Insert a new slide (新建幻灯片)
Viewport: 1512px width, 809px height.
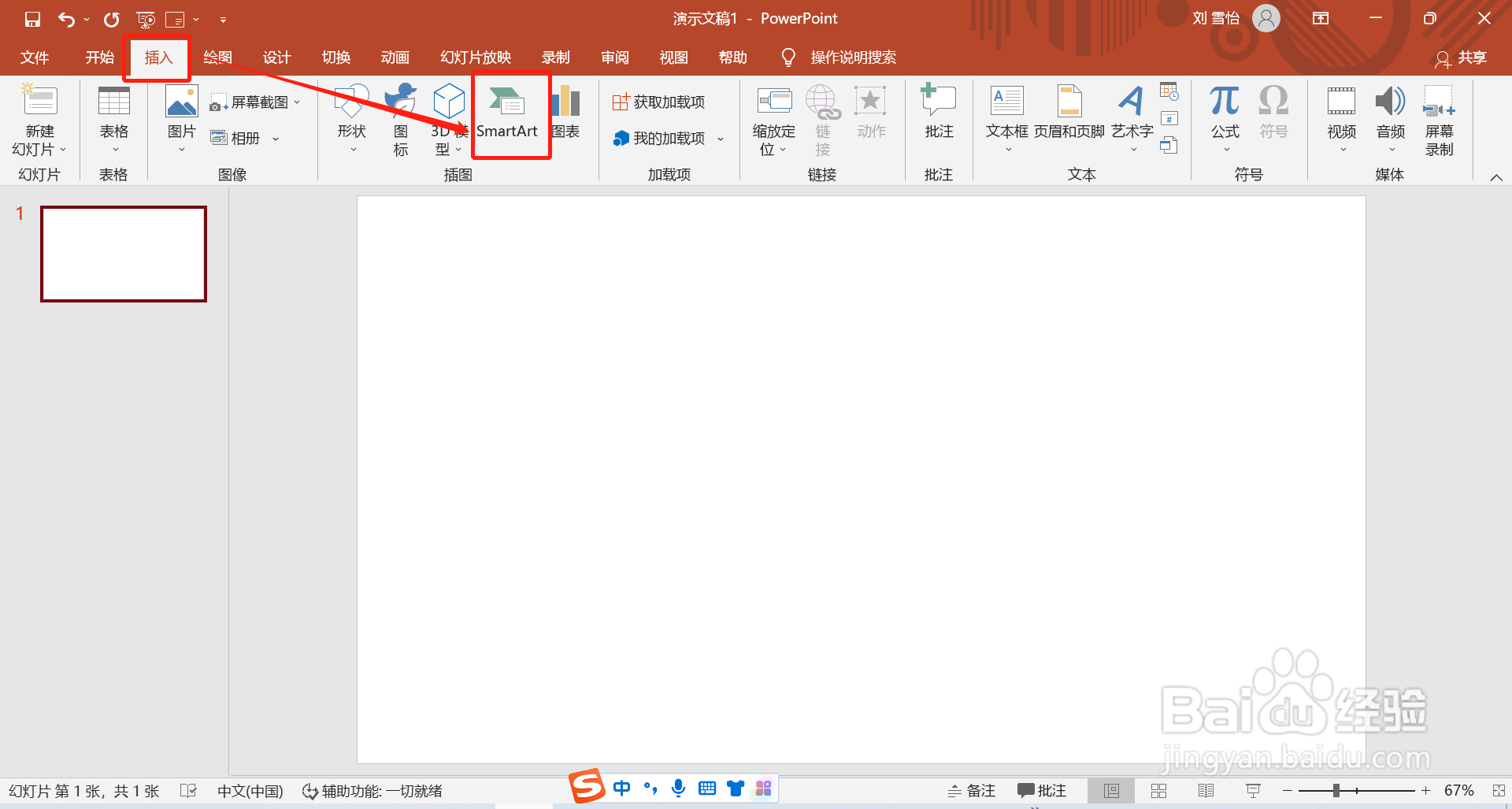(x=39, y=120)
